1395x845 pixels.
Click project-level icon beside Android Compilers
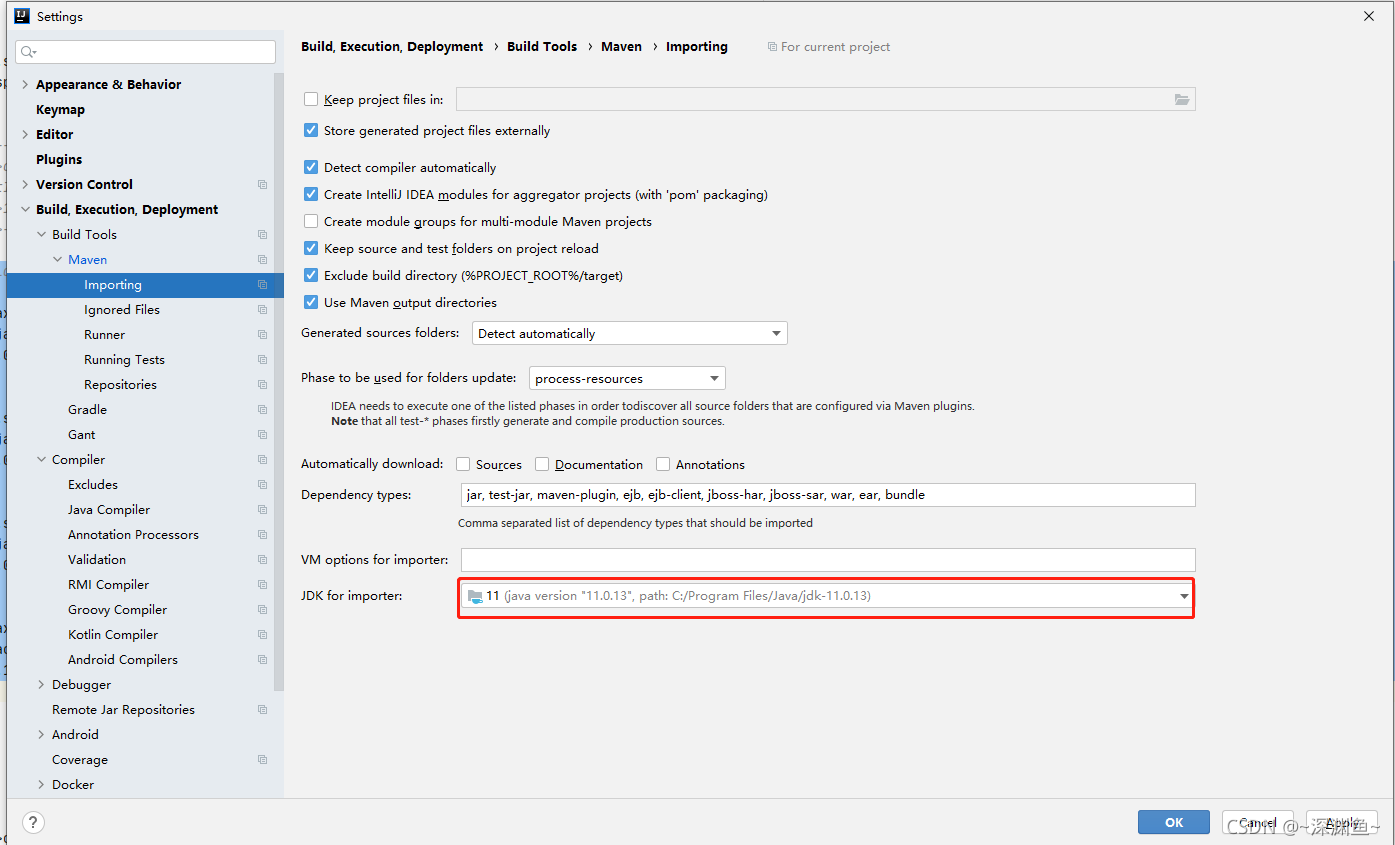point(262,659)
